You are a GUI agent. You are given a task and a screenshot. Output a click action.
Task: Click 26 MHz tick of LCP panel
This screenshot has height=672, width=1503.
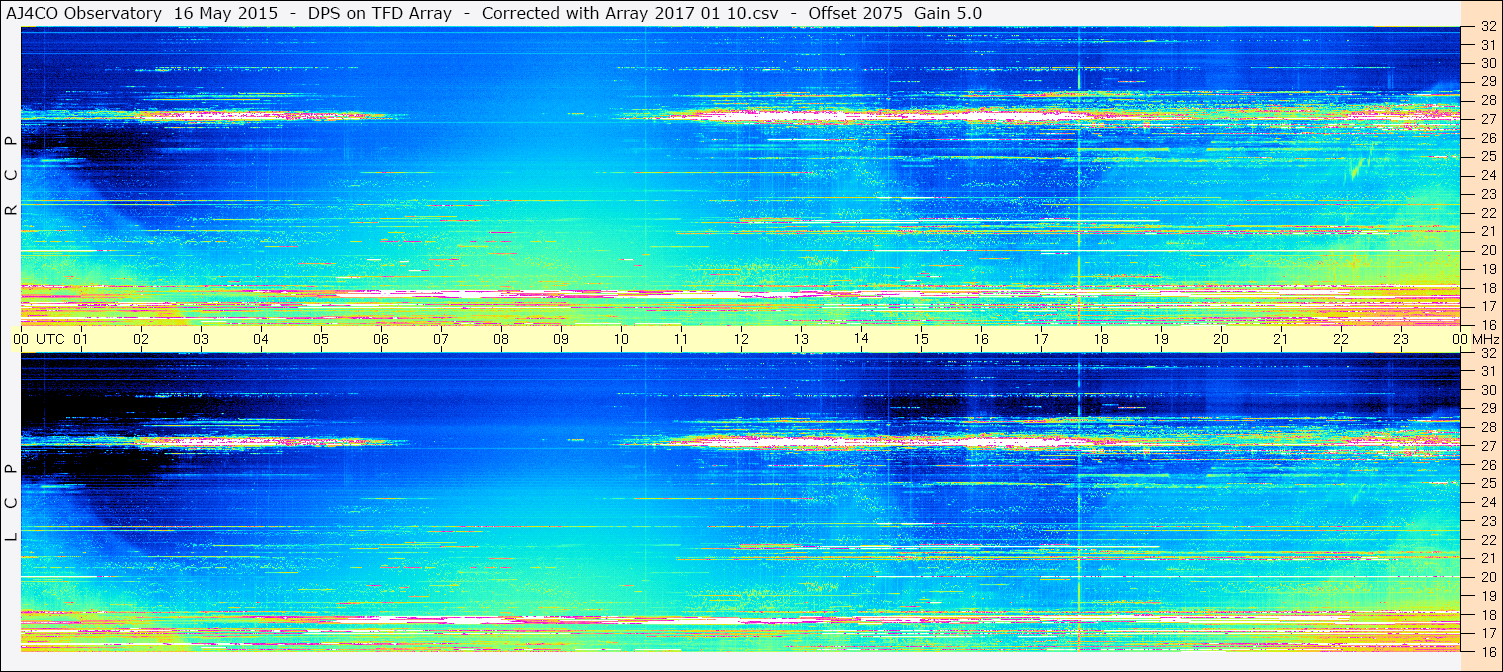tap(1488, 465)
